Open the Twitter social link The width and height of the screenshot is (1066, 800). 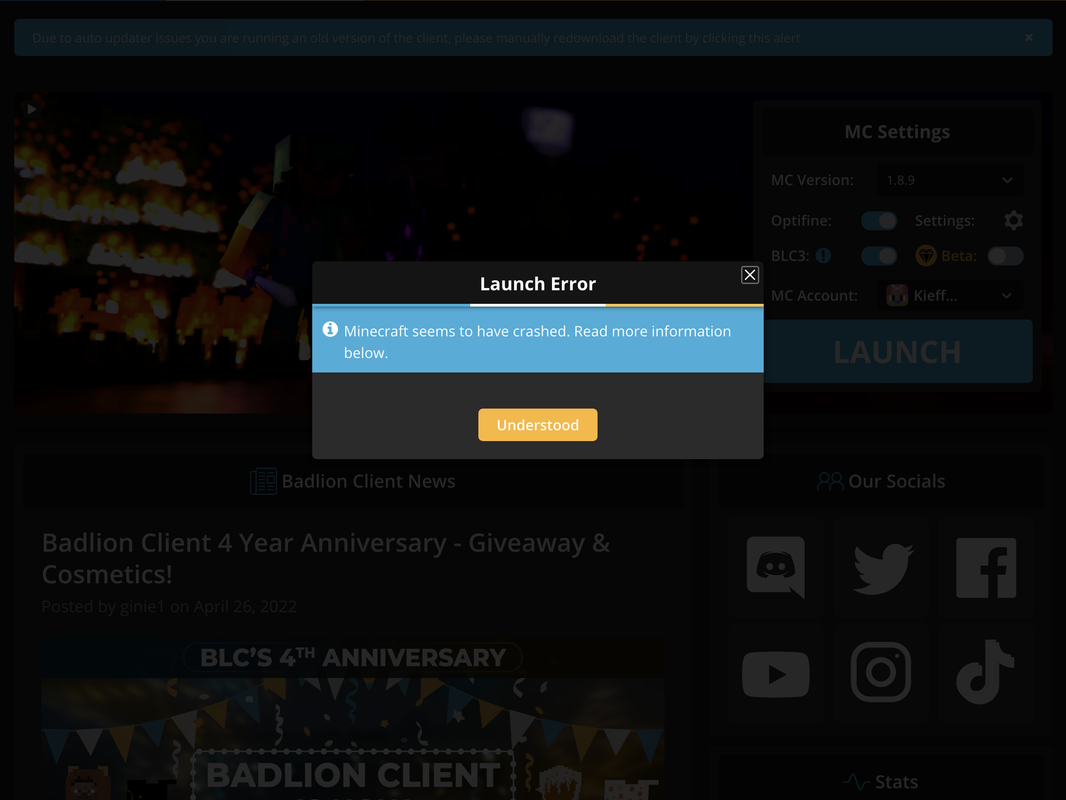pyautogui.click(x=881, y=568)
